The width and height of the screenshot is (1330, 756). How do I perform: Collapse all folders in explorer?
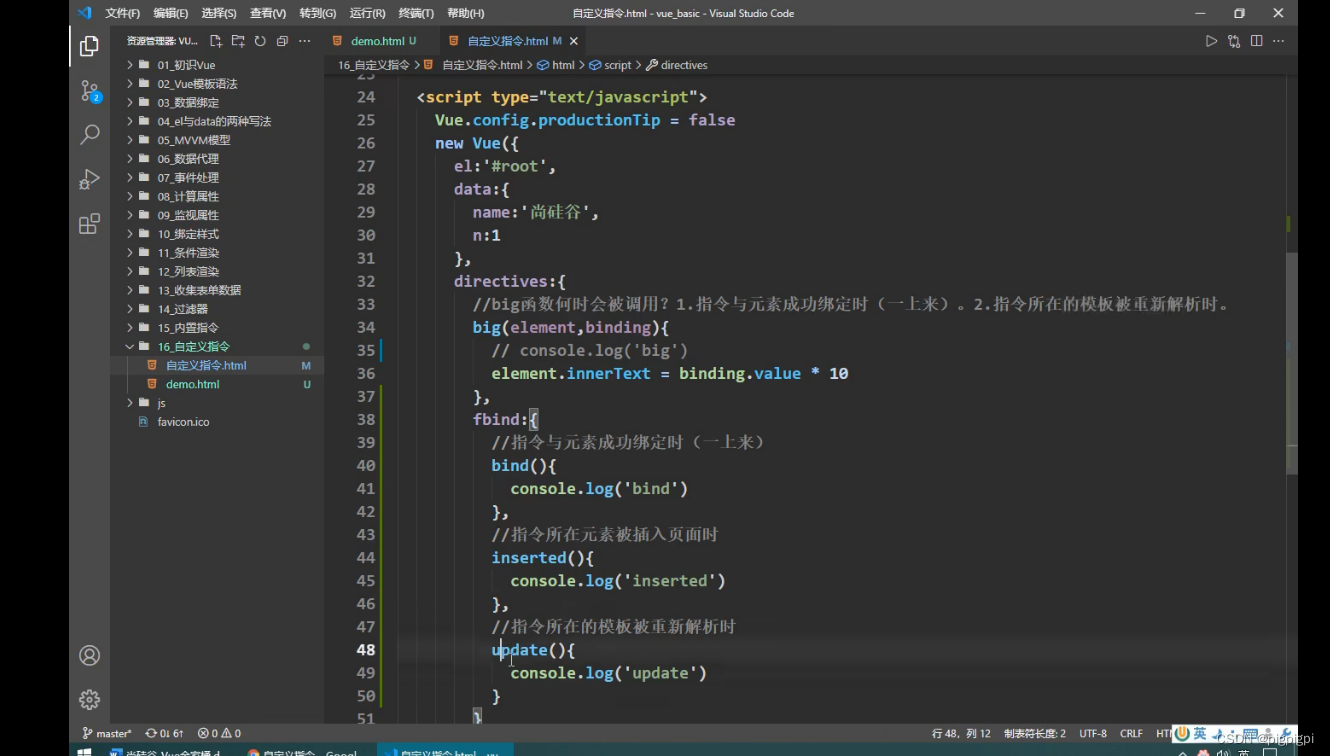pyautogui.click(x=282, y=41)
